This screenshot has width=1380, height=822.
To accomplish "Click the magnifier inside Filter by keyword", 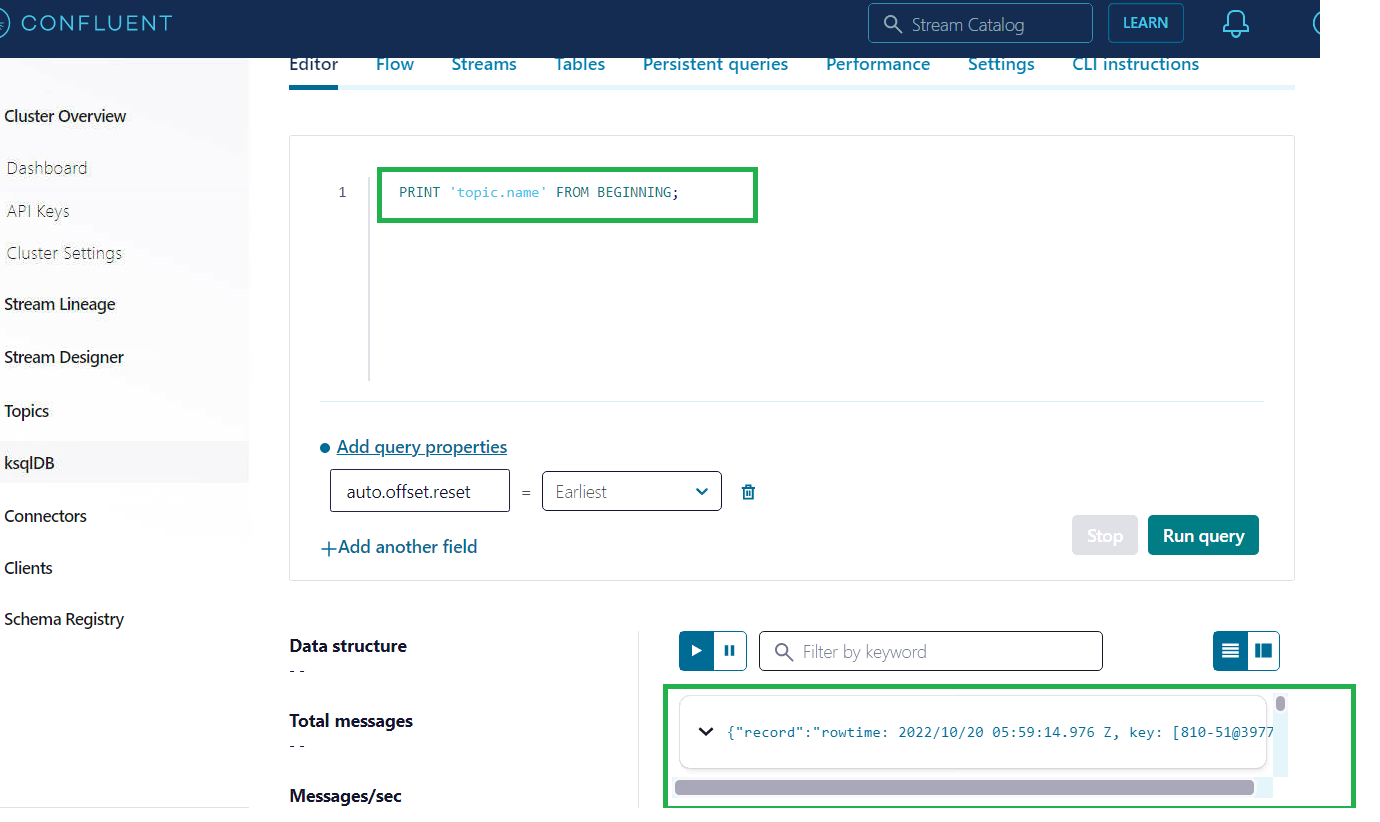I will pos(784,651).
